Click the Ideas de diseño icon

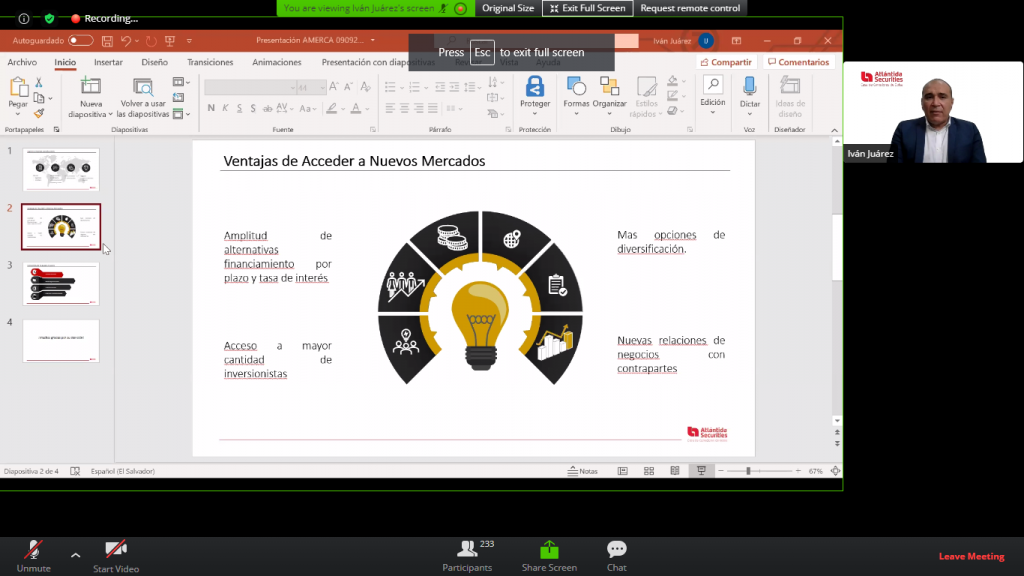point(790,86)
